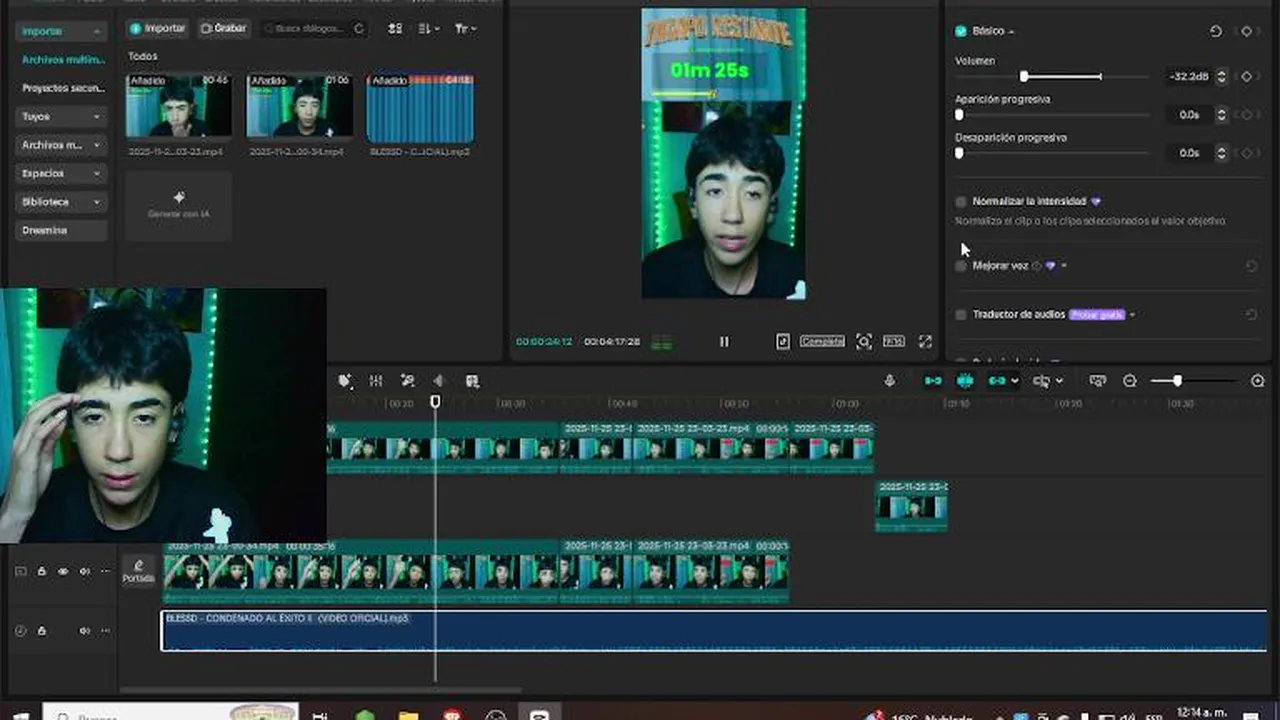
Task: Click the auto-cutout icon in timeline toolbar
Action: (x=407, y=381)
